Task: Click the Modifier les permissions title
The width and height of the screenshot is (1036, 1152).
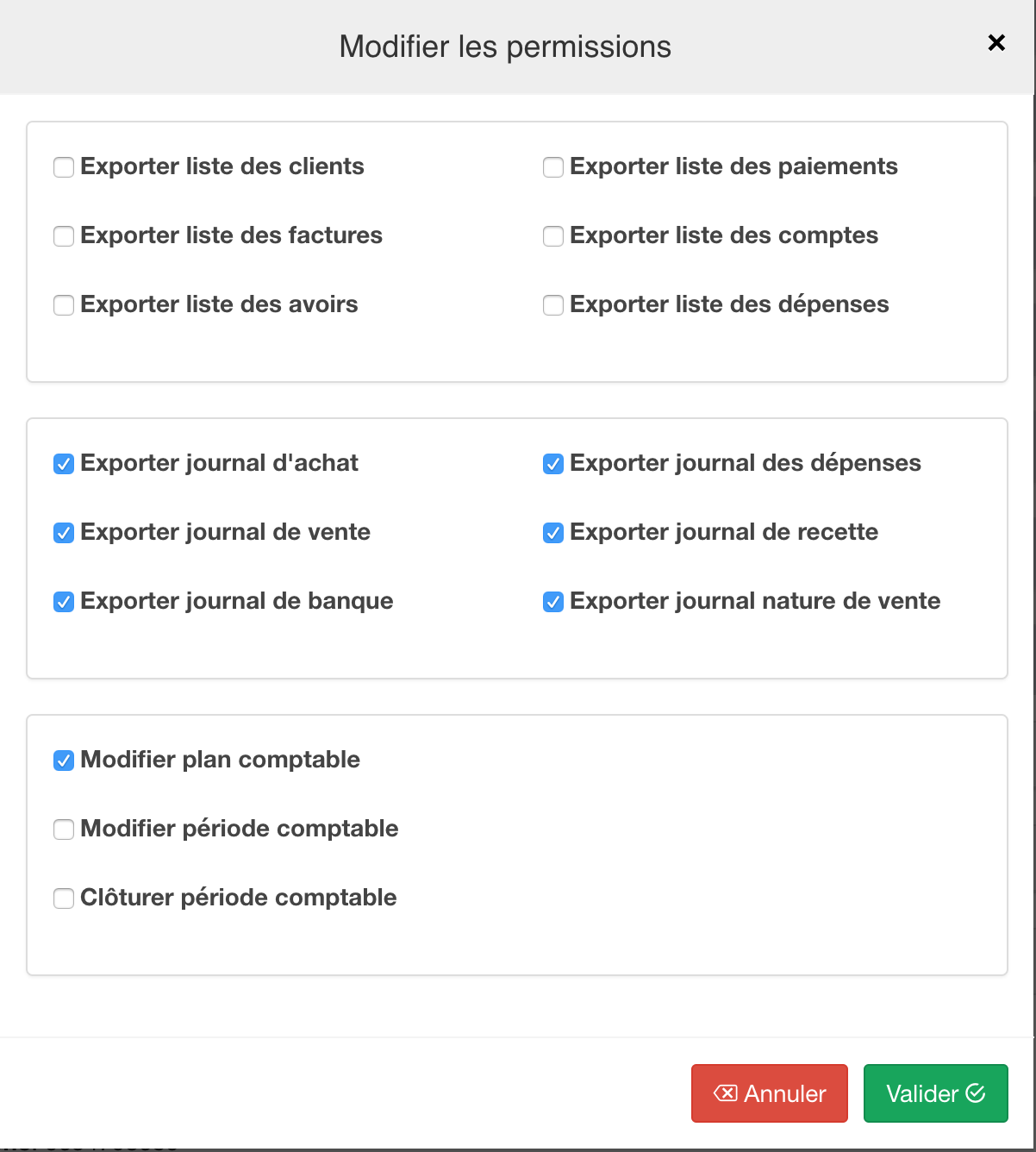Action: [x=505, y=47]
